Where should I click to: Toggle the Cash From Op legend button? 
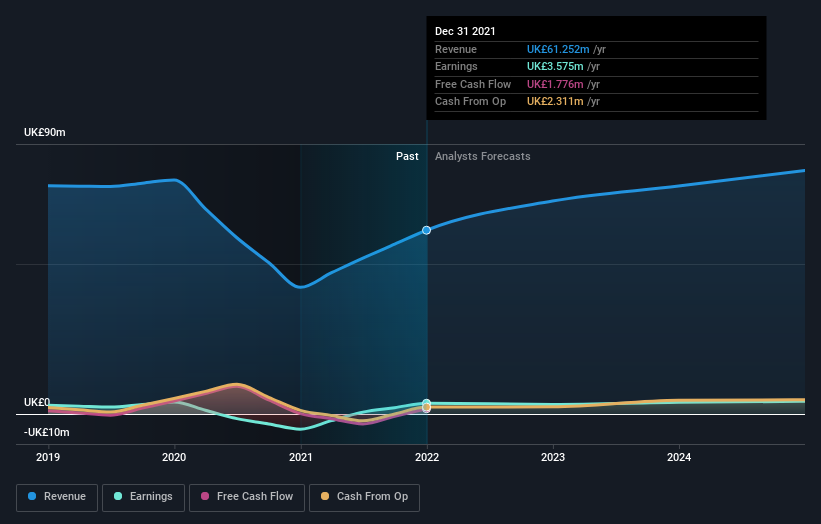coord(364,497)
